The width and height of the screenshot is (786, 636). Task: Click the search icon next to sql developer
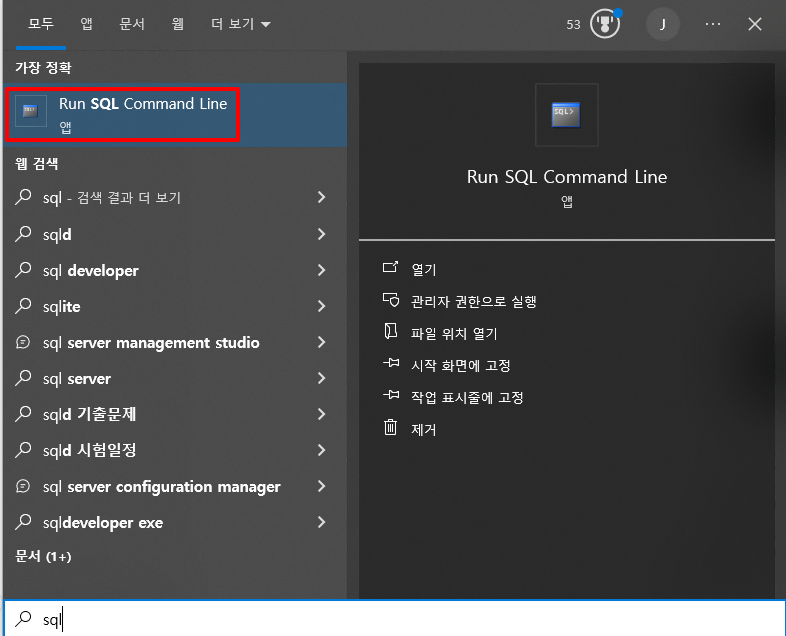tap(23, 270)
